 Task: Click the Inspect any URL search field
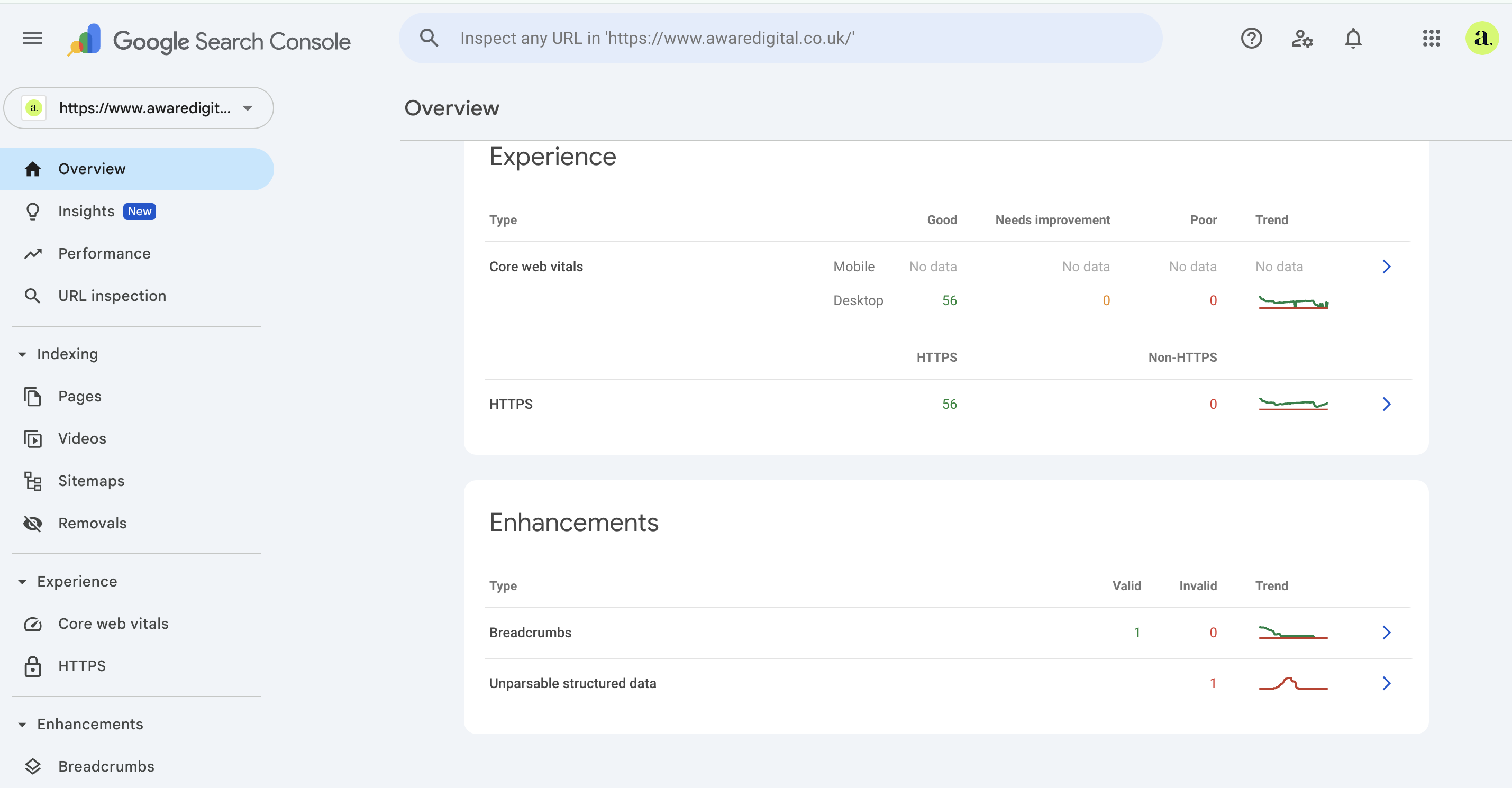[x=780, y=38]
